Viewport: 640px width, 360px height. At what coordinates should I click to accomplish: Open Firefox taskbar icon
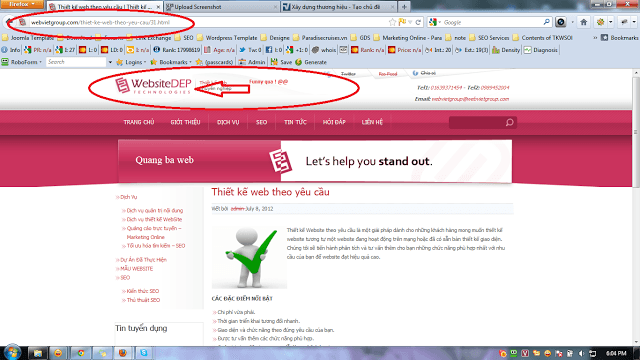[122, 353]
